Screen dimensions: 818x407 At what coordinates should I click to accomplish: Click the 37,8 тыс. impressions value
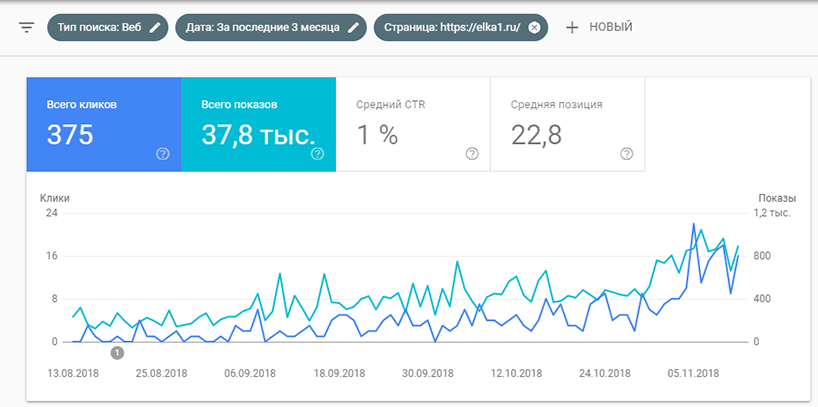(258, 135)
